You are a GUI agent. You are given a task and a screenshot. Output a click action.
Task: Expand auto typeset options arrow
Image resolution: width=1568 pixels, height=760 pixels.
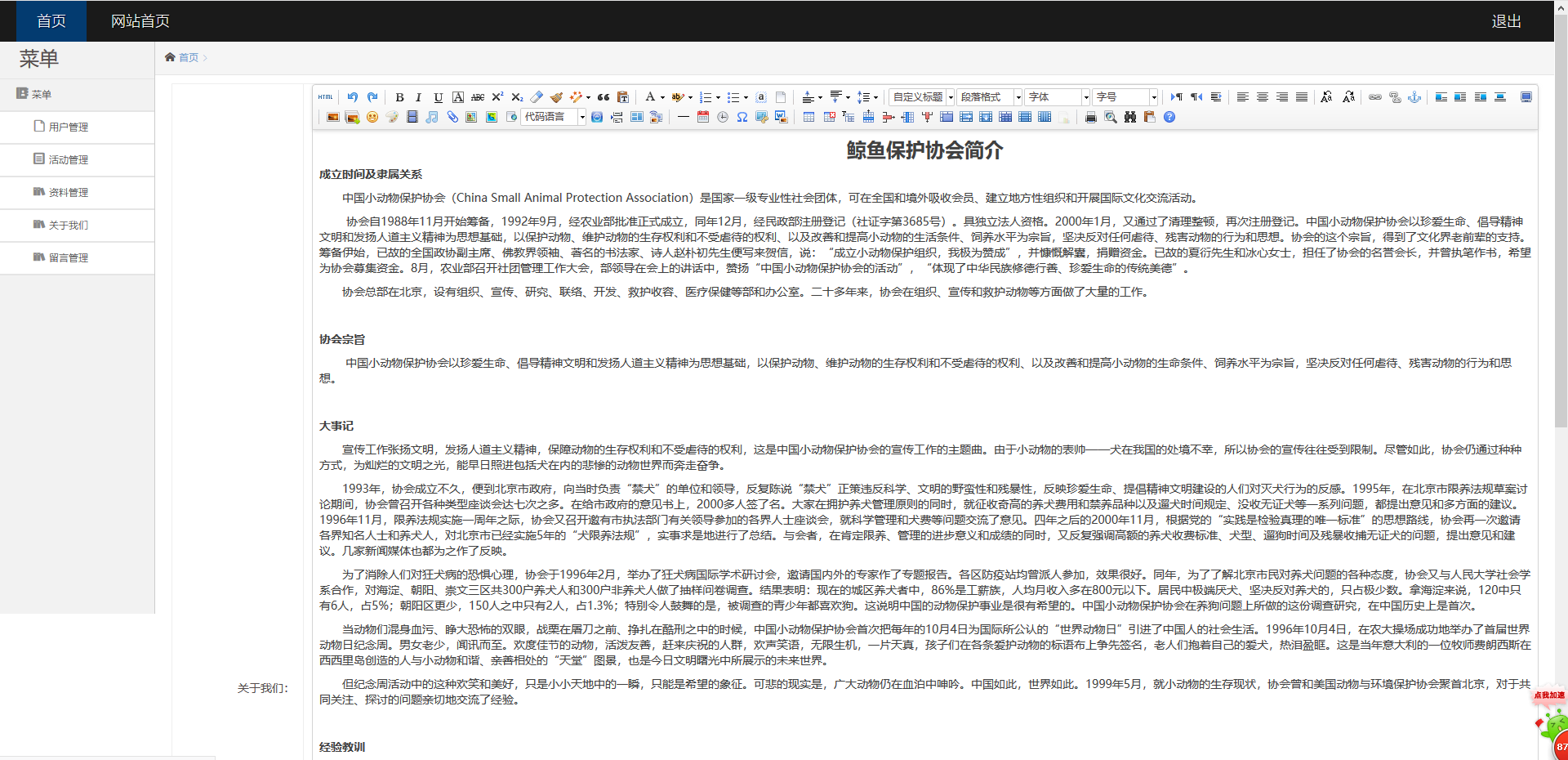[589, 97]
